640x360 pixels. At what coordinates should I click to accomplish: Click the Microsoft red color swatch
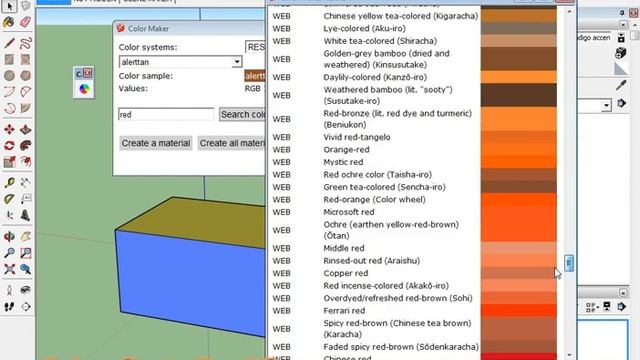518,212
